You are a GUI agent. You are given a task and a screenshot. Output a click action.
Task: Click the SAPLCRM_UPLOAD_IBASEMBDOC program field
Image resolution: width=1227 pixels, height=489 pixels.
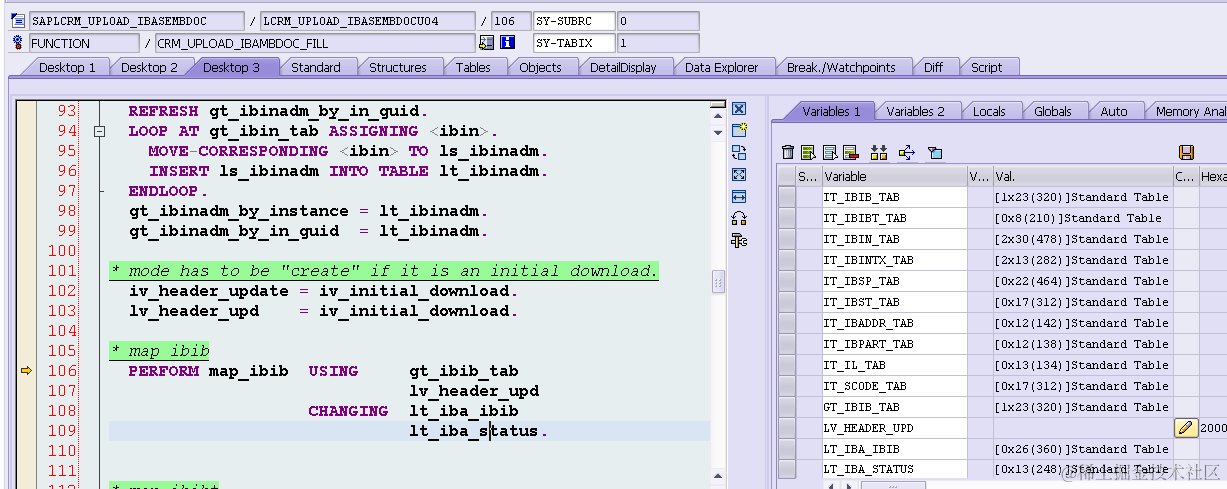[136, 21]
